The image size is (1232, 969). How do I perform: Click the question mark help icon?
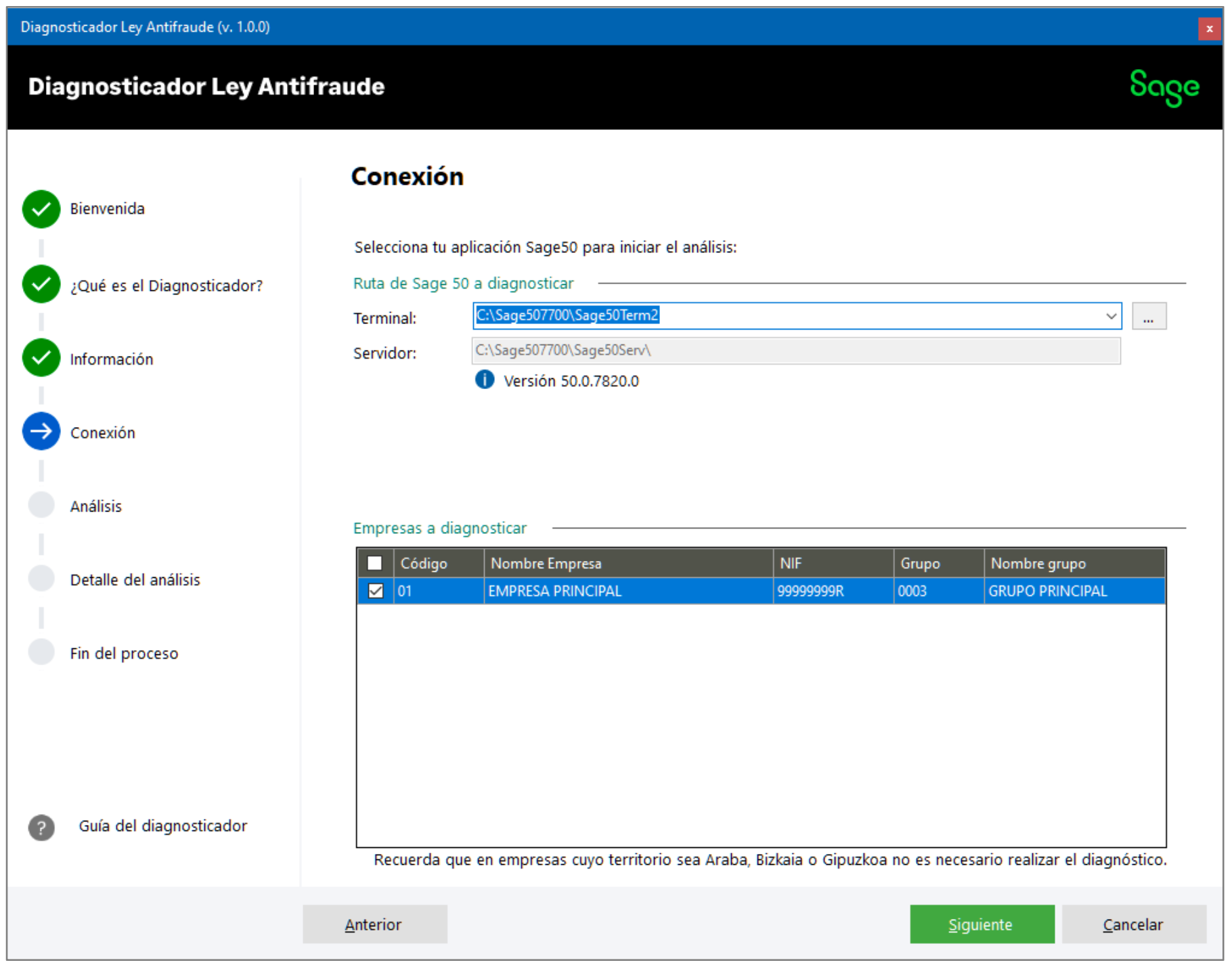[x=41, y=827]
